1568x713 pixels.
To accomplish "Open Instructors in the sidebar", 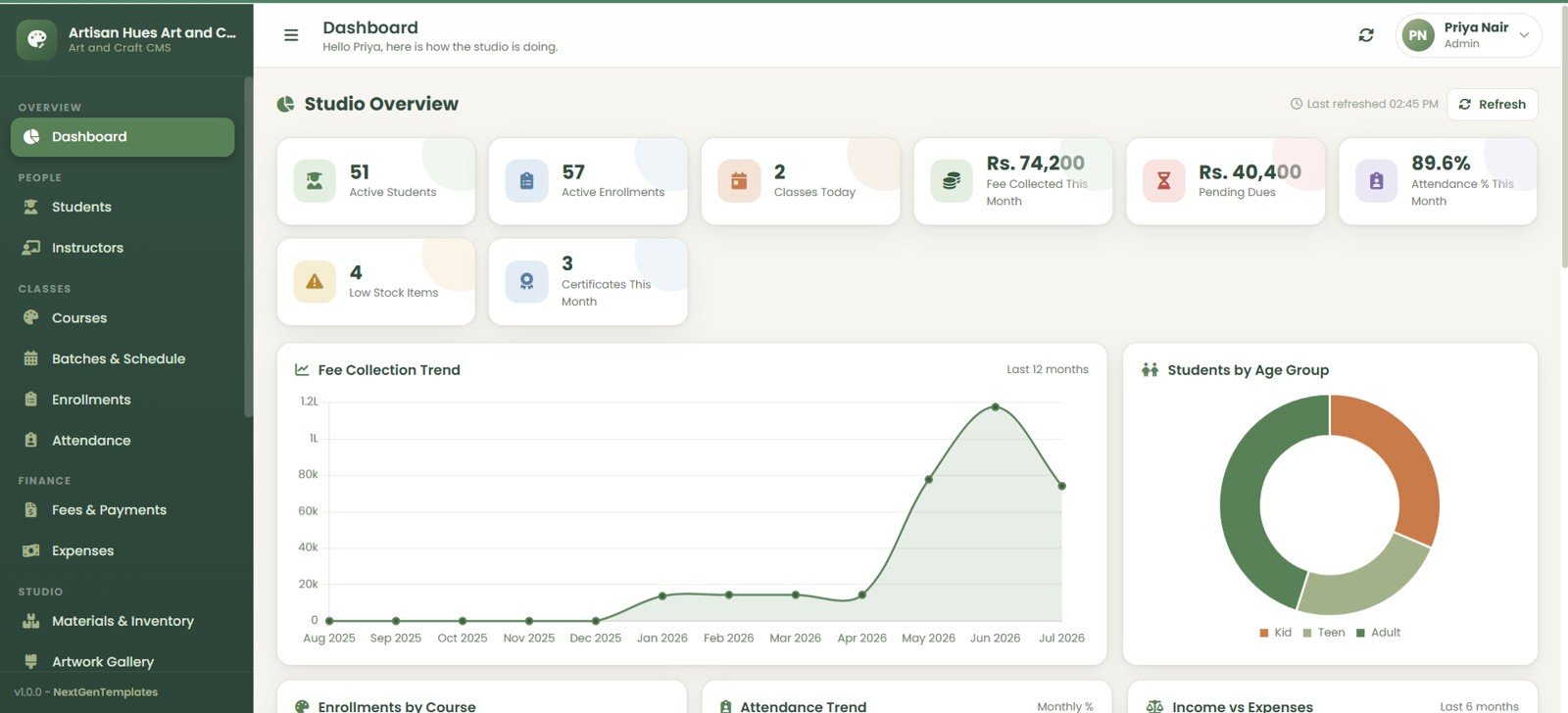I will (x=122, y=248).
